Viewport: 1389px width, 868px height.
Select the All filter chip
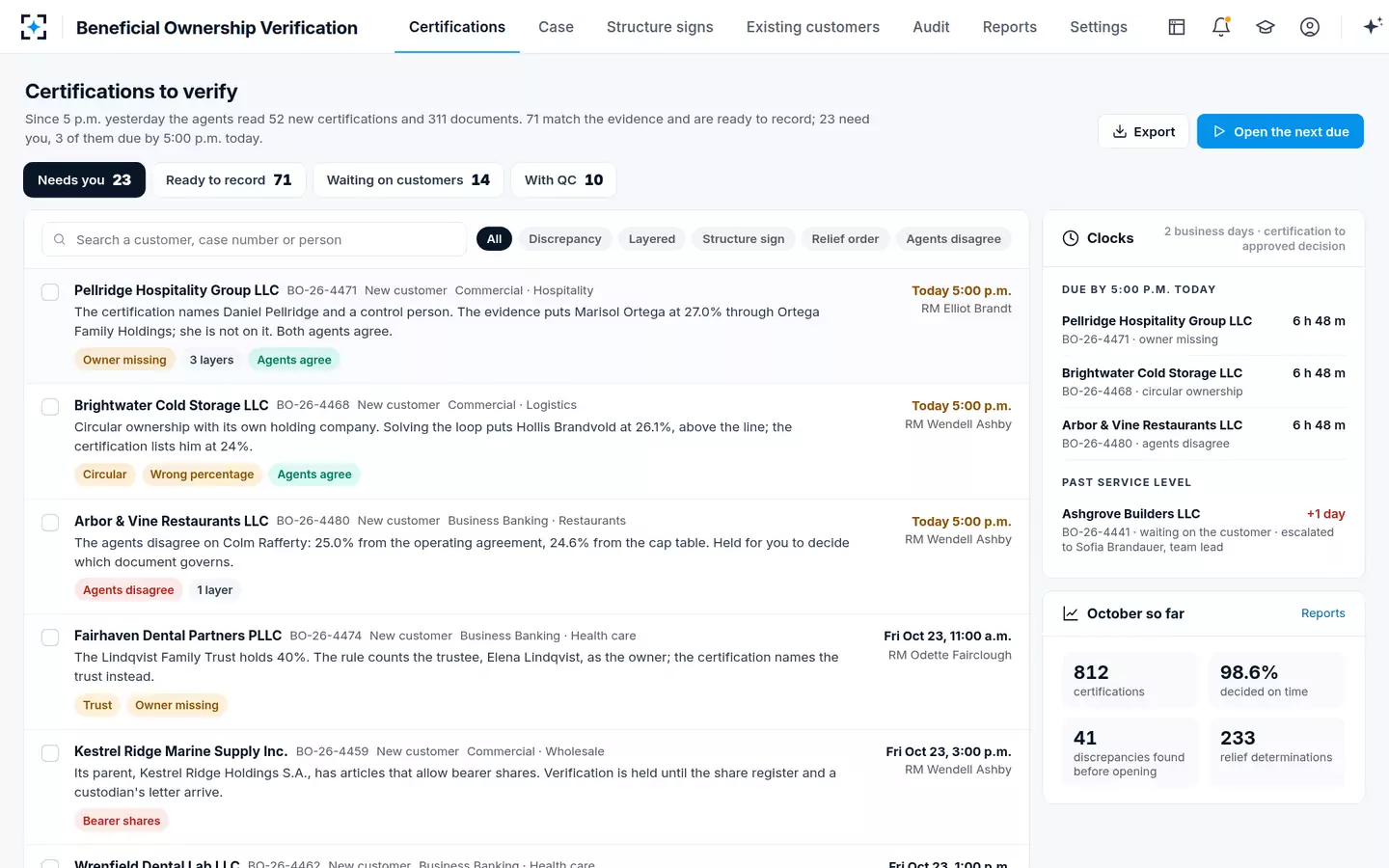pyautogui.click(x=494, y=239)
